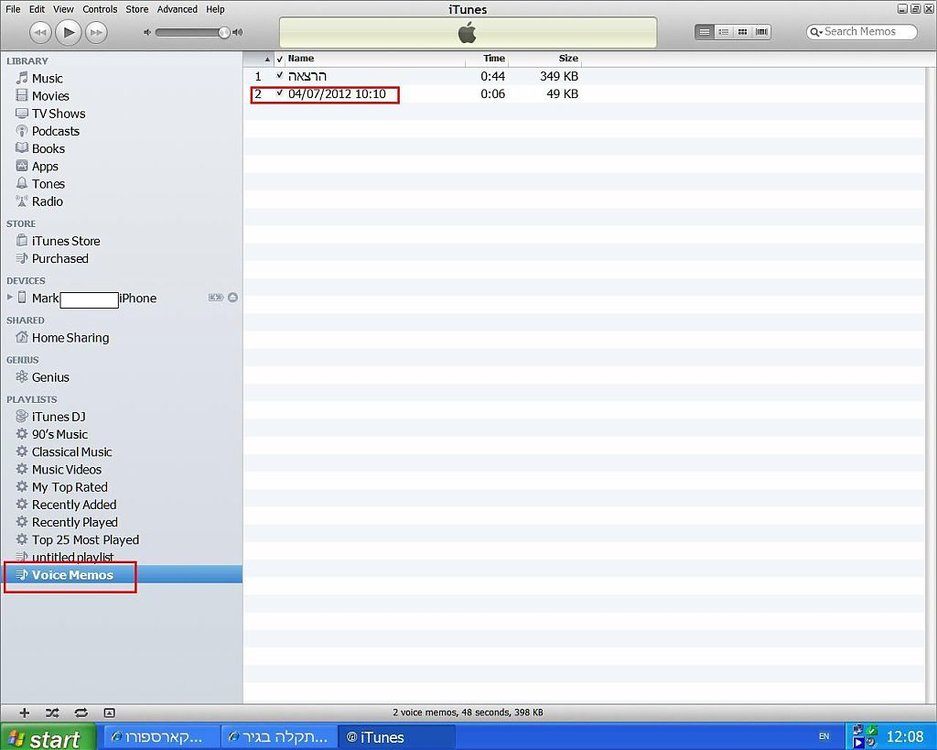Click the volume slider knob

224,32
